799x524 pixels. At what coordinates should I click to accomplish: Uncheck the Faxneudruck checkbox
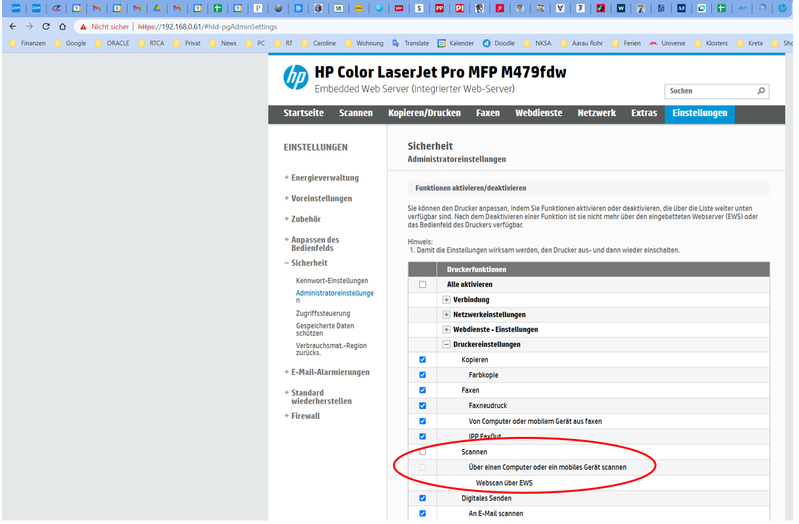point(422,406)
